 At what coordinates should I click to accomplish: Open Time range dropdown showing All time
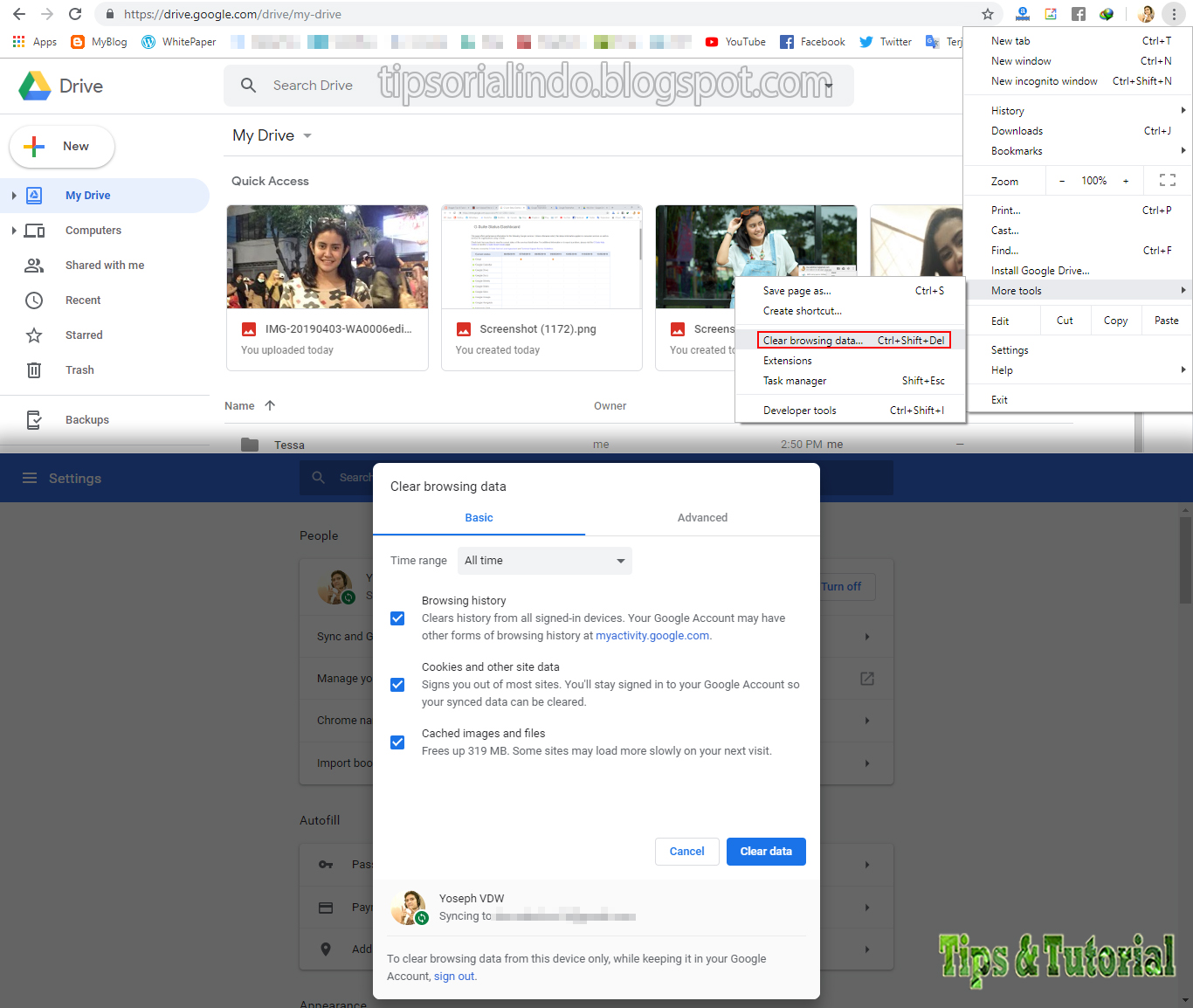545,561
